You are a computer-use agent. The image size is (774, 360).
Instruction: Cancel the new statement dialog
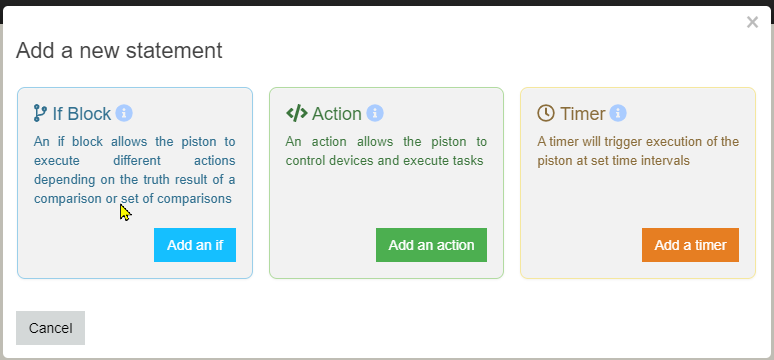[50, 328]
